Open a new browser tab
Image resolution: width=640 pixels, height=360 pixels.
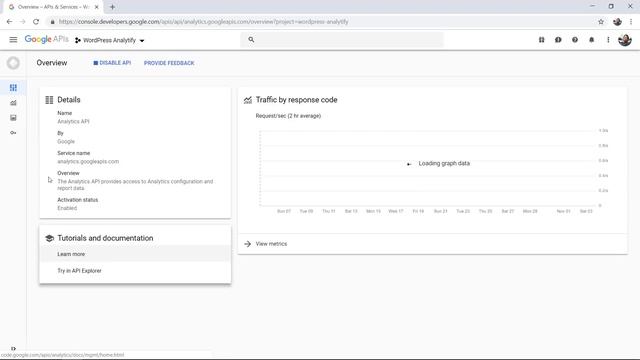click(x=112, y=7)
